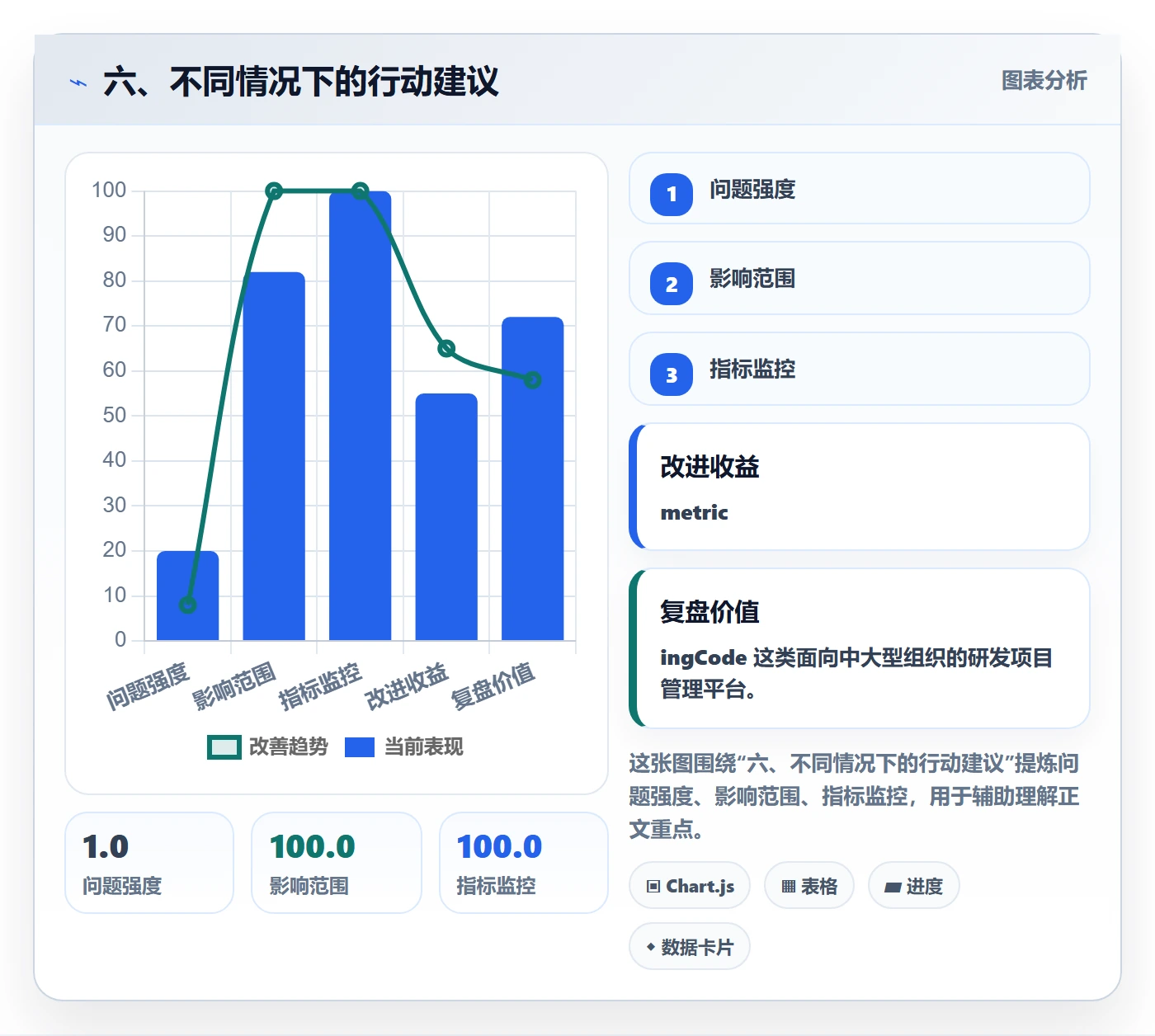Open the 复盘价值 card
The image size is (1155, 1036).
[x=860, y=648]
